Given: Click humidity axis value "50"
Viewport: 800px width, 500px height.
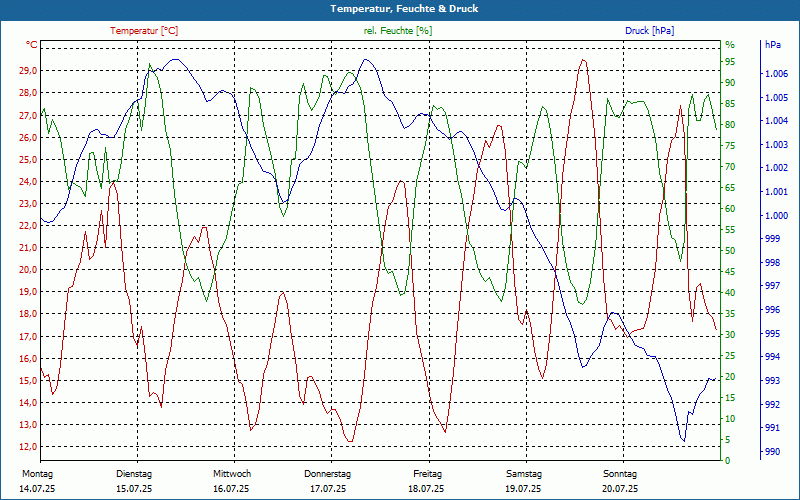Looking at the screenshot, I should [730, 251].
